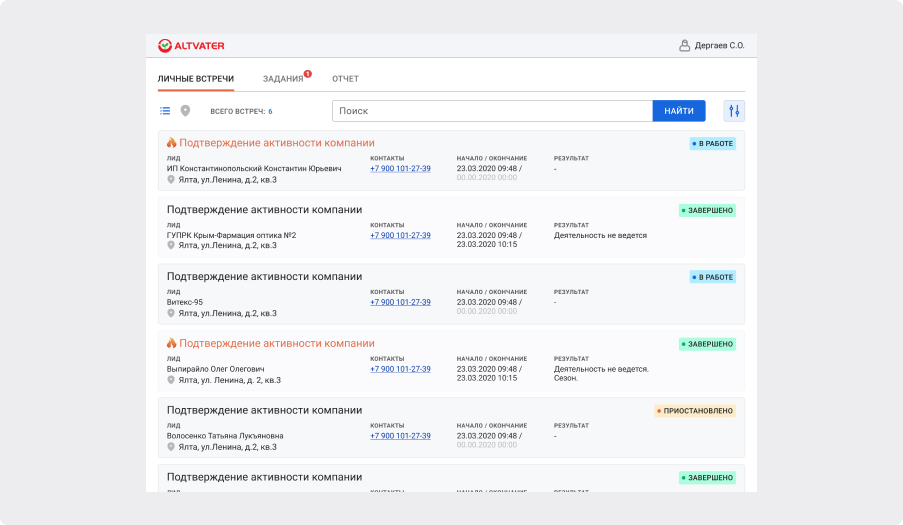The width and height of the screenshot is (903, 525).
Task: Select lead name Выпирайло Олег Олегович
Action: pyautogui.click(x=215, y=369)
